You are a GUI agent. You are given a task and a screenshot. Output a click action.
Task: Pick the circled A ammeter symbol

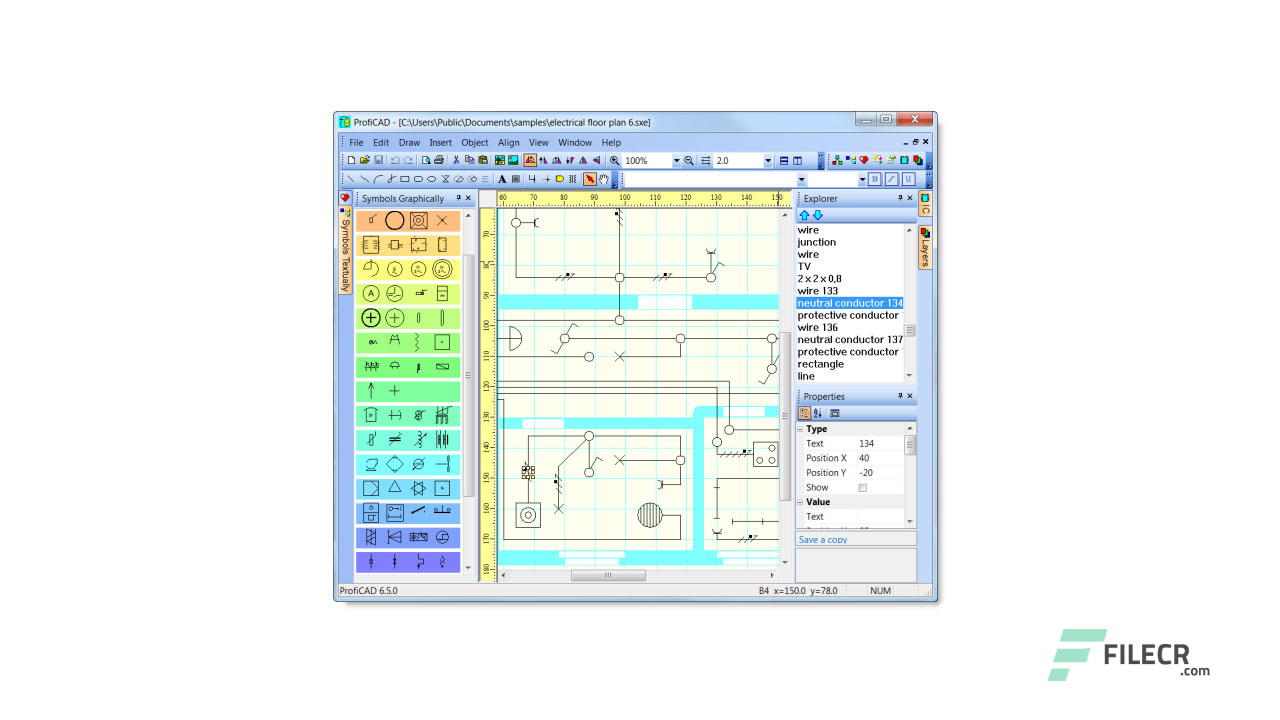pos(371,293)
